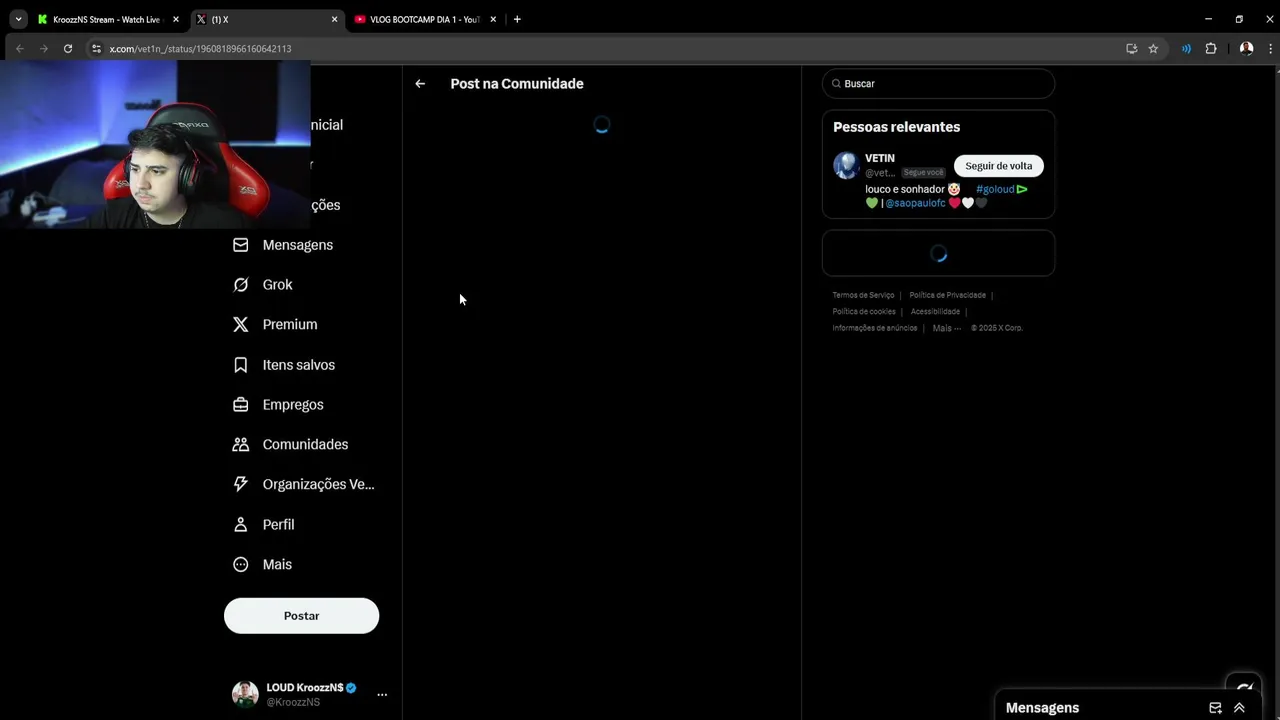Expand the Mensagens drawer with double chevron
Screen dimensions: 1280x720
click(1239, 708)
